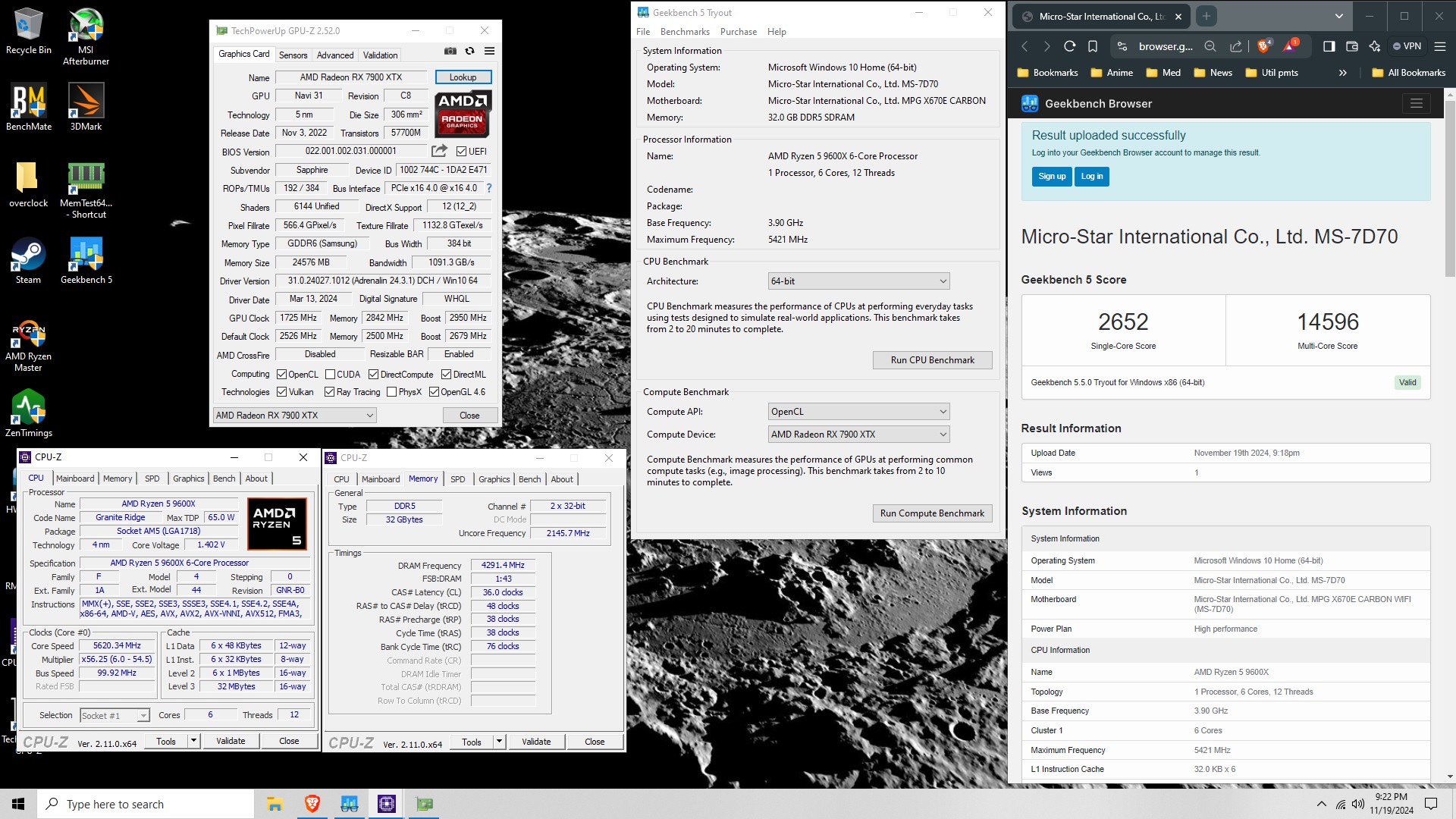Open the GPU selector dropdown in GPU-Z
This screenshot has height=819, width=1456.
(x=294, y=416)
